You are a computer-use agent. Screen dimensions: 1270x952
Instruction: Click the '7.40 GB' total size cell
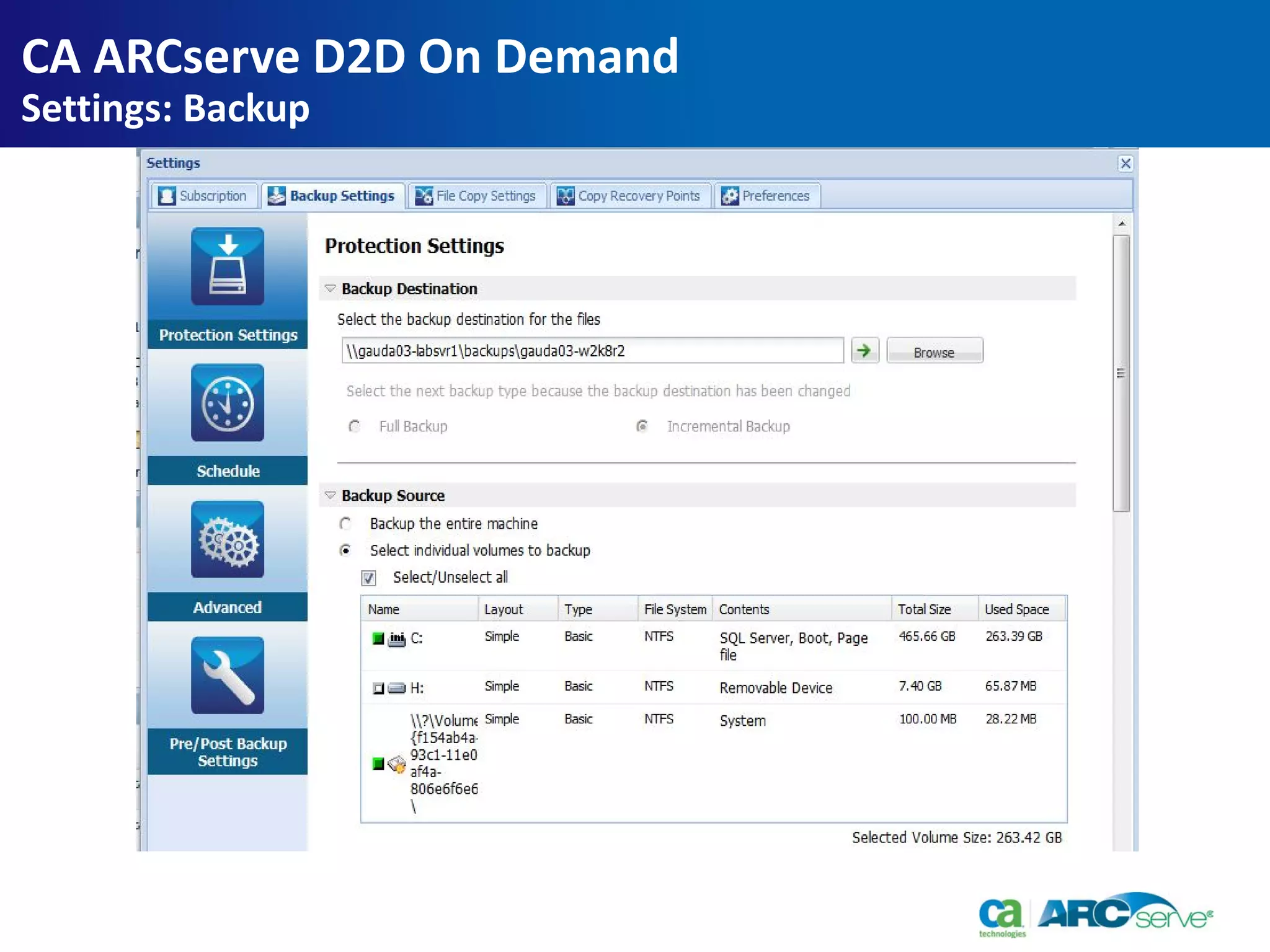coord(920,686)
